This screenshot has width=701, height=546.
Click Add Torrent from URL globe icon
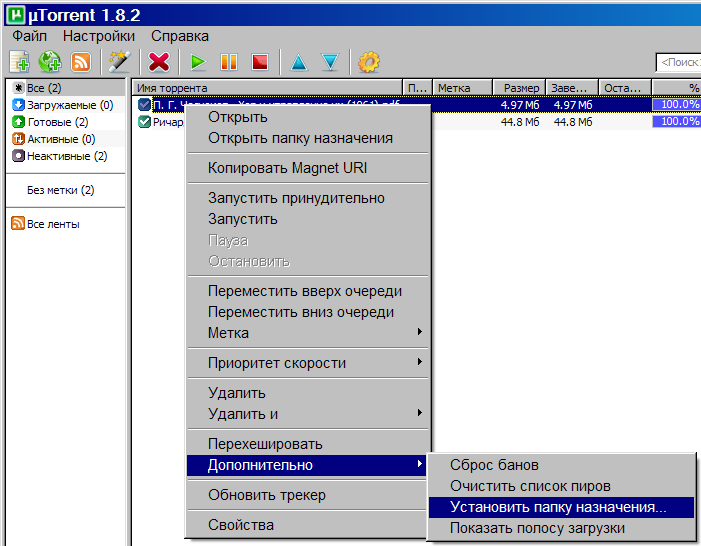pyautogui.click(x=50, y=62)
